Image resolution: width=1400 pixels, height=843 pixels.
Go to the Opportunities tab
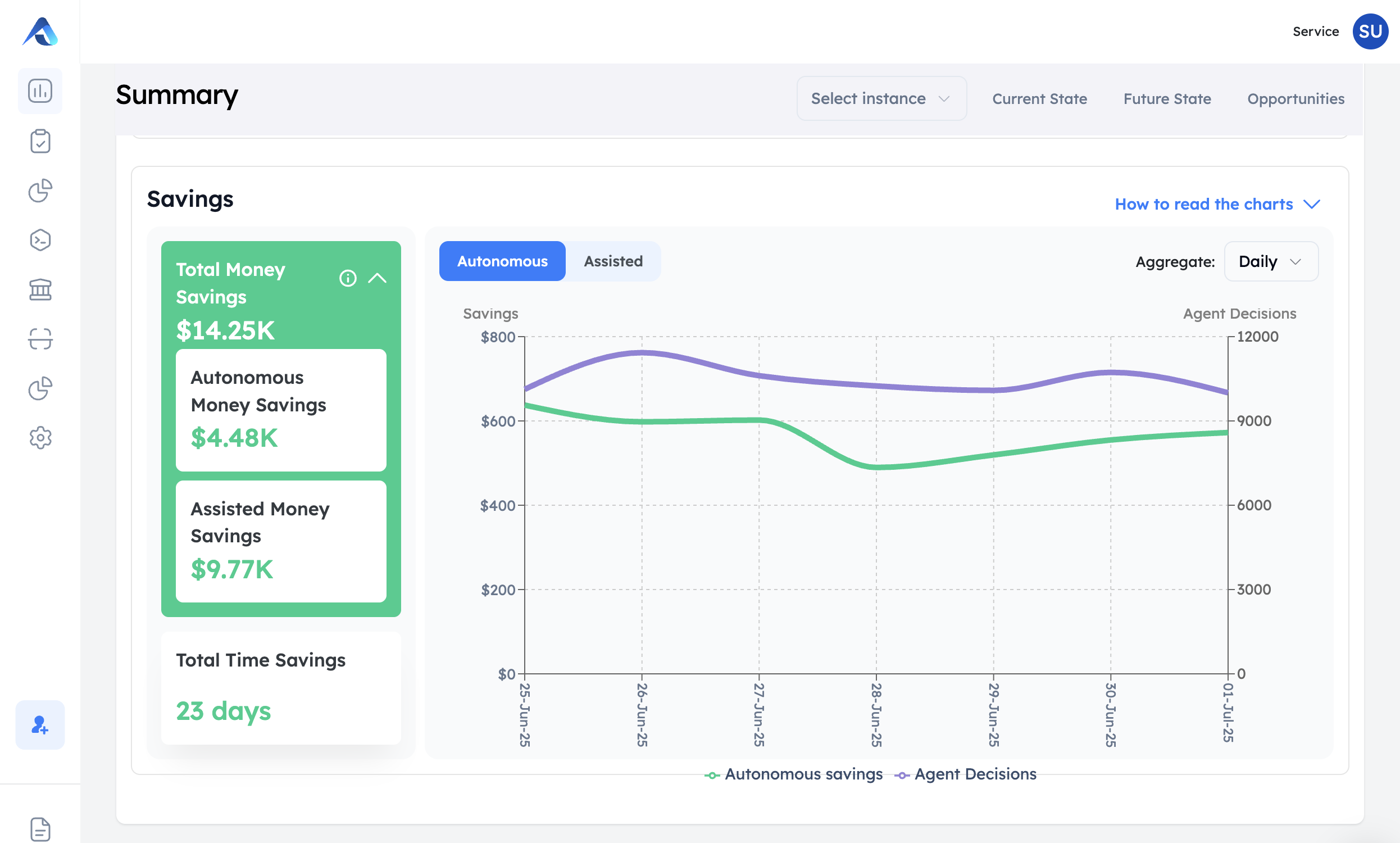1296,99
